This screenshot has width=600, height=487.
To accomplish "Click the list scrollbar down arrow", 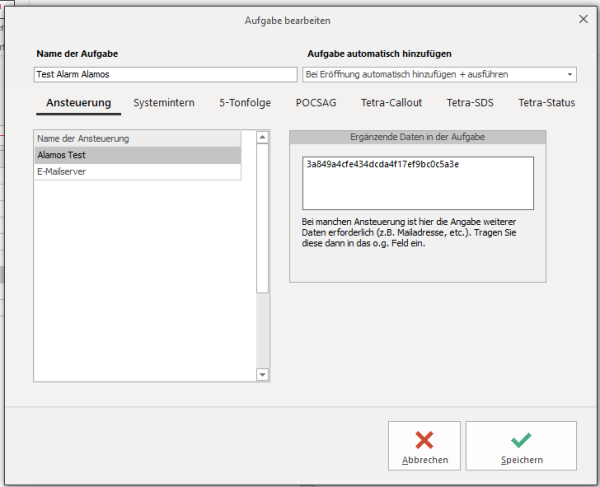I will point(263,374).
